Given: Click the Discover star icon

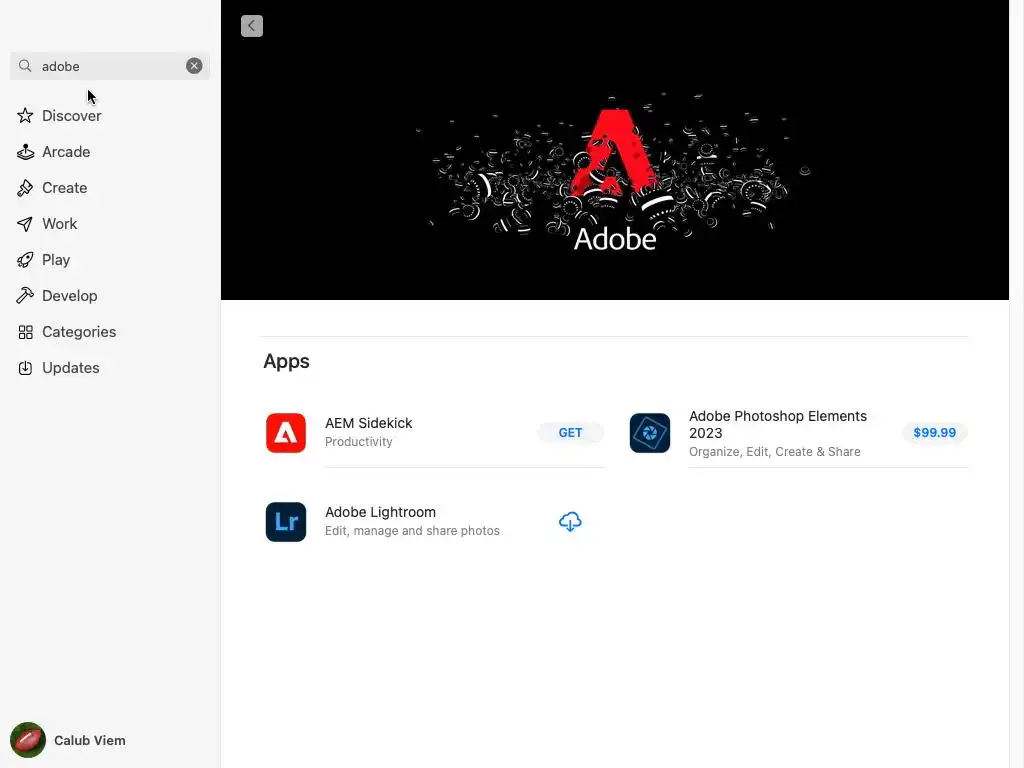Looking at the screenshot, I should pyautogui.click(x=25, y=116).
